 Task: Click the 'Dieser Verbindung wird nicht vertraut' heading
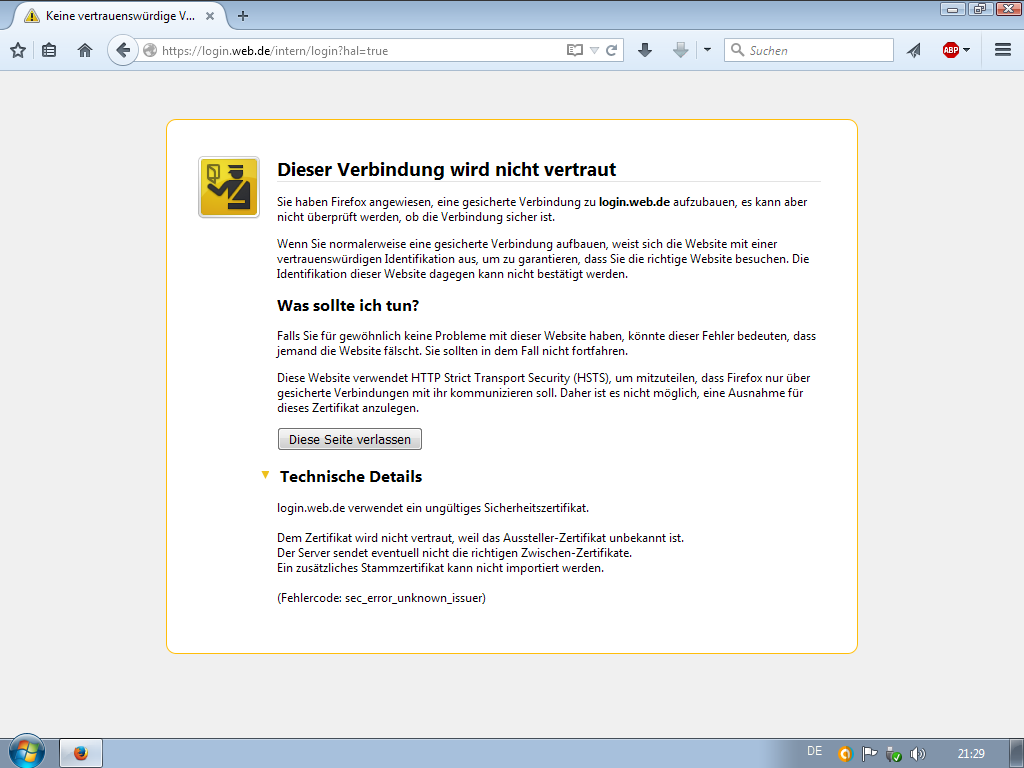pyautogui.click(x=447, y=170)
